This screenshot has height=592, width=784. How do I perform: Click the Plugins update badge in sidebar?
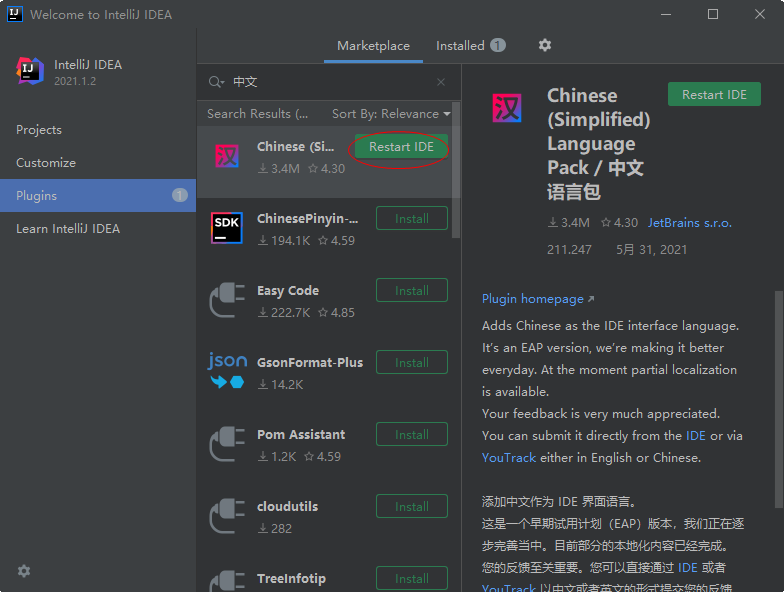(180, 196)
